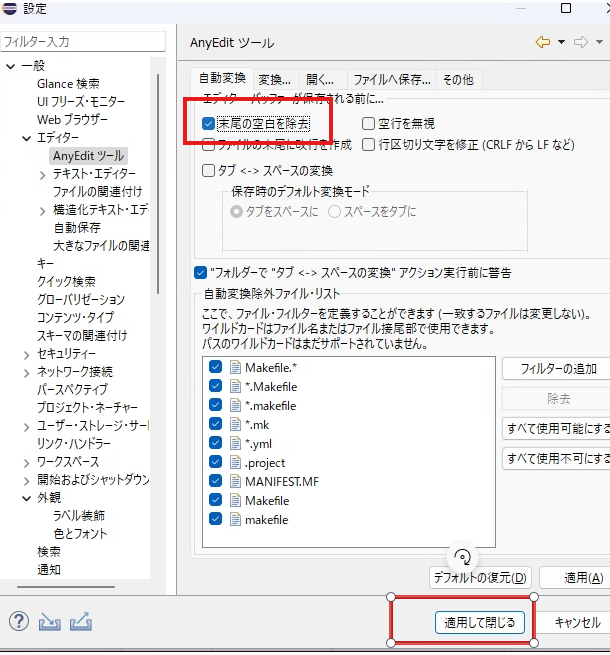Image resolution: width=610 pixels, height=655 pixels.
Task: Select Glance 検索 in the tree
Action: pos(68,84)
